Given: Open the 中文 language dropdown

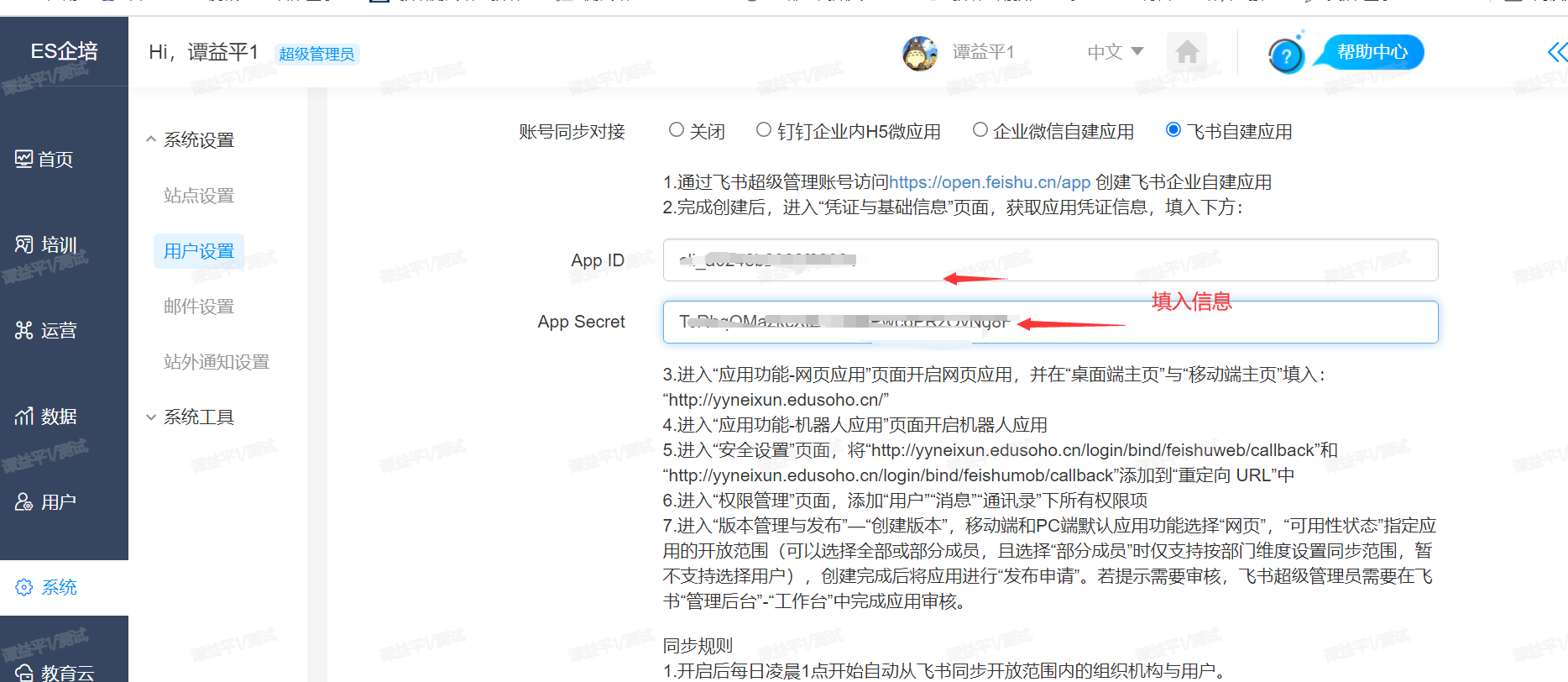Looking at the screenshot, I should [x=1115, y=52].
